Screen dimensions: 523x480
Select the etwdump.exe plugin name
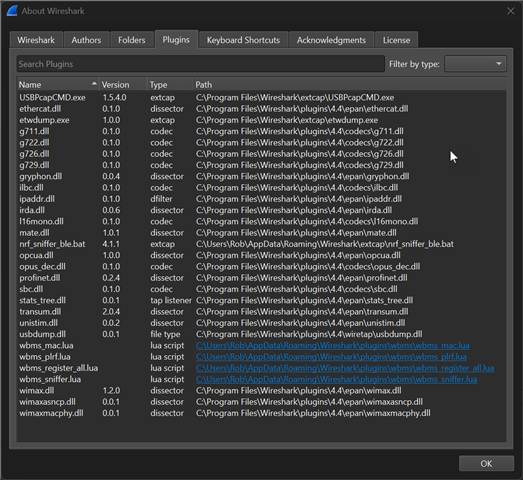pyautogui.click(x=44, y=120)
